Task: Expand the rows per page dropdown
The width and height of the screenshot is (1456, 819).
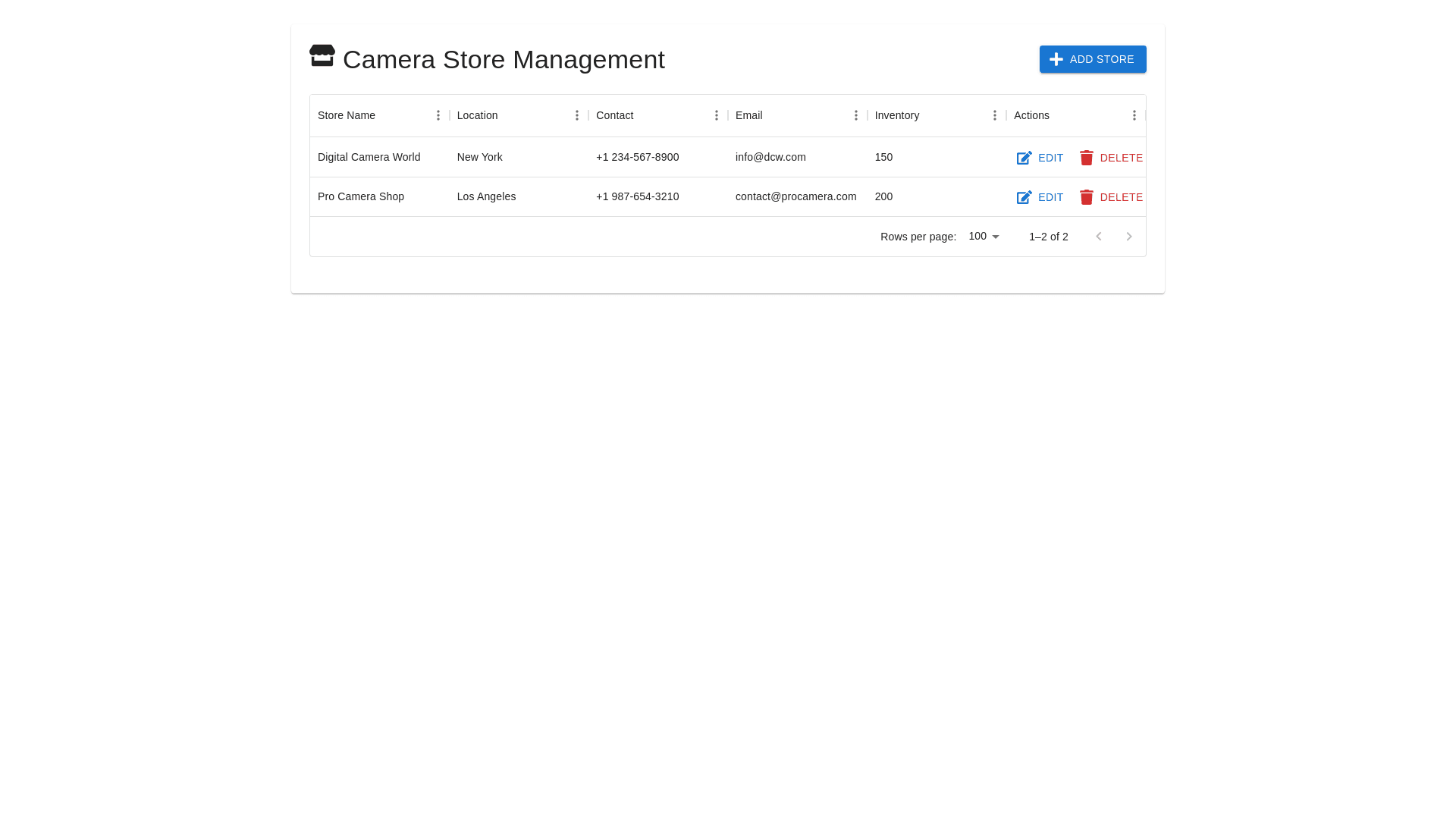Action: pos(984,237)
